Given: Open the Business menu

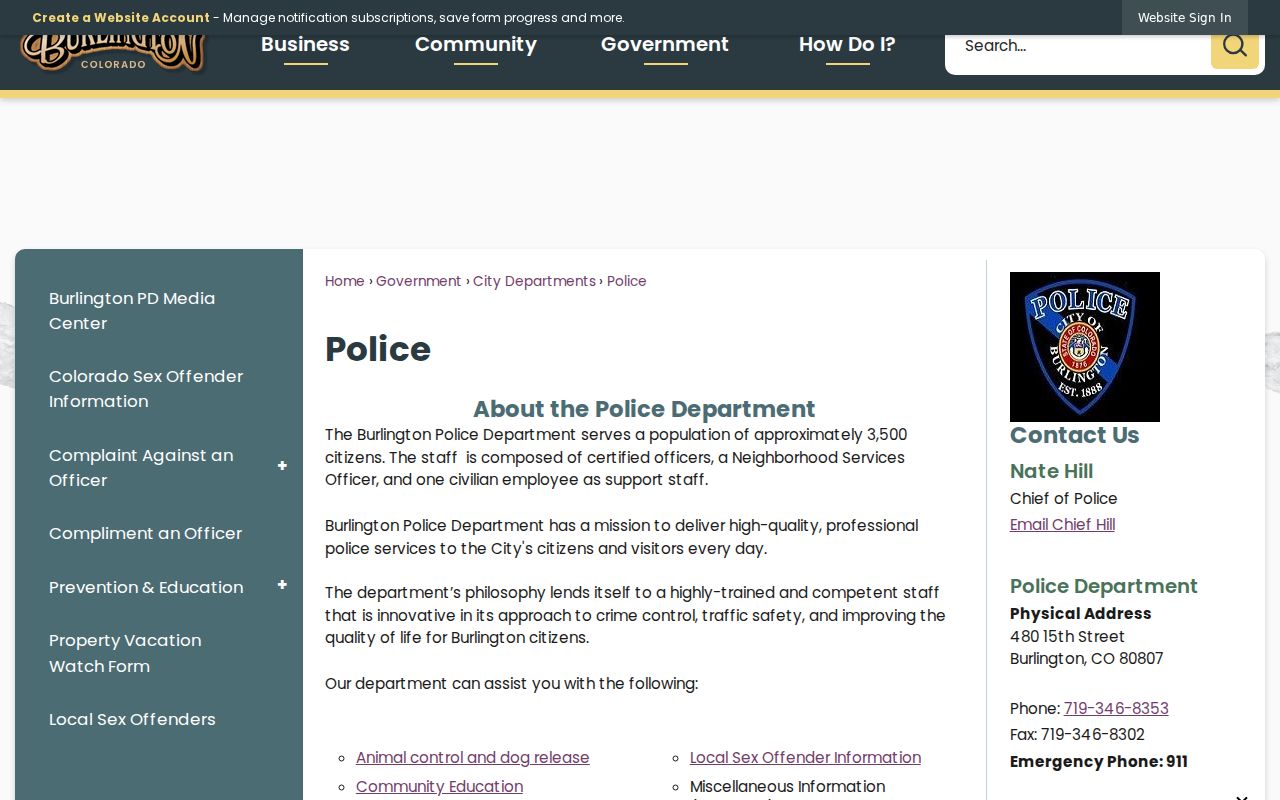Looking at the screenshot, I should point(305,45).
